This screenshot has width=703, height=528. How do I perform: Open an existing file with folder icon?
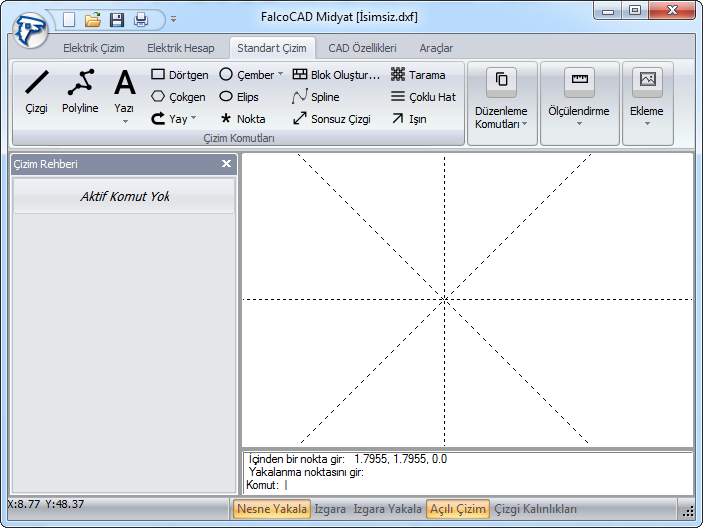pyautogui.click(x=93, y=20)
